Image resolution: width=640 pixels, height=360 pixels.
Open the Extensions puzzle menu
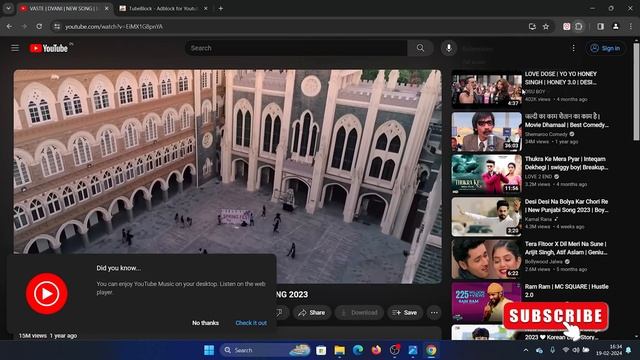point(579,27)
